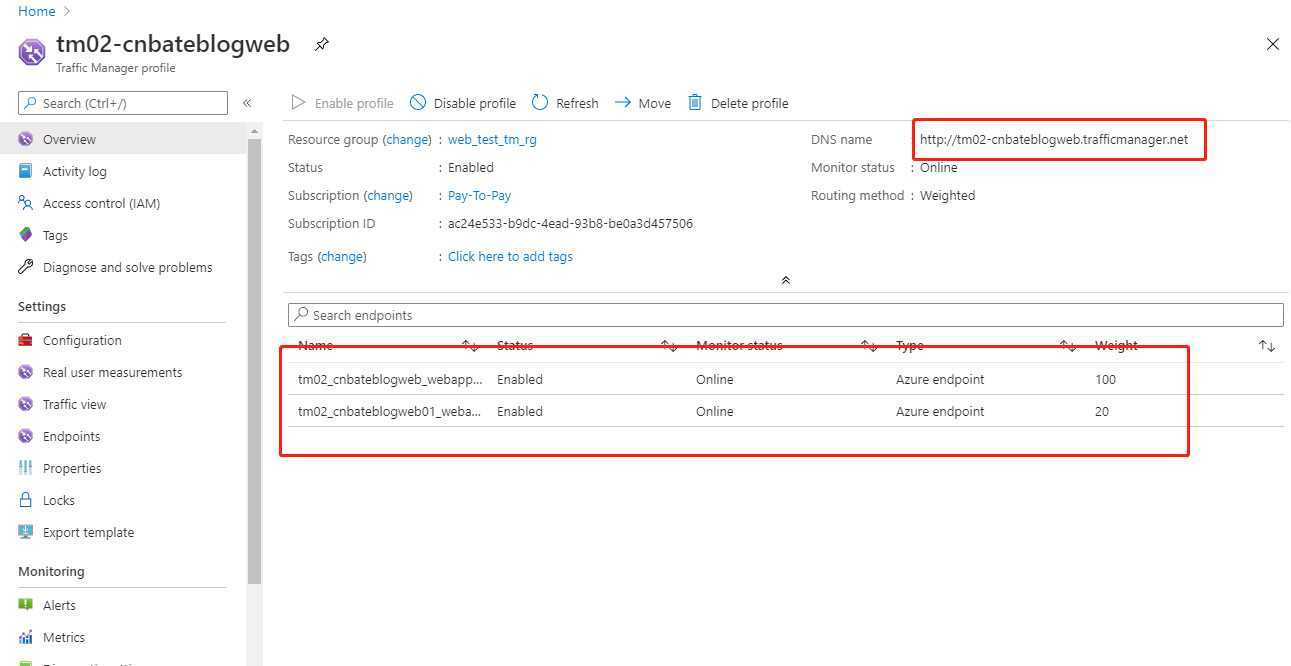The height and width of the screenshot is (666, 1291).
Task: Sort endpoints by Monitor status column
Action: [869, 346]
